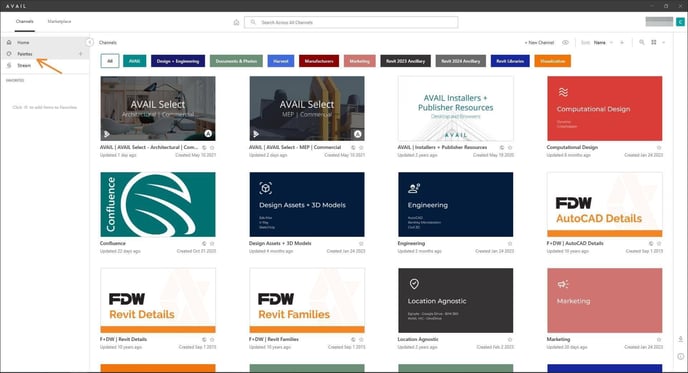Open the FDW AutoCAD Details card

(605, 204)
